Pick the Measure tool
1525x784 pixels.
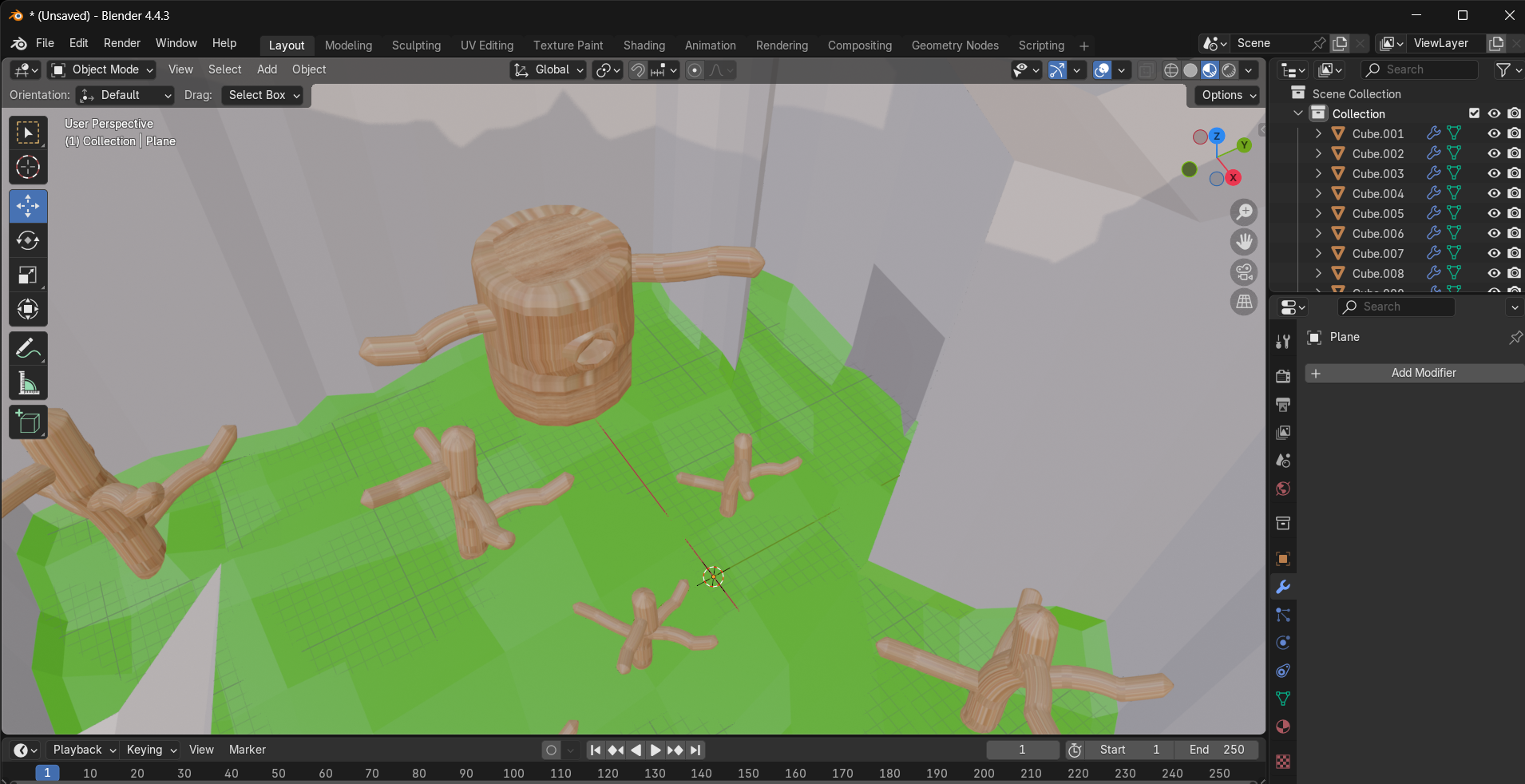click(x=28, y=383)
